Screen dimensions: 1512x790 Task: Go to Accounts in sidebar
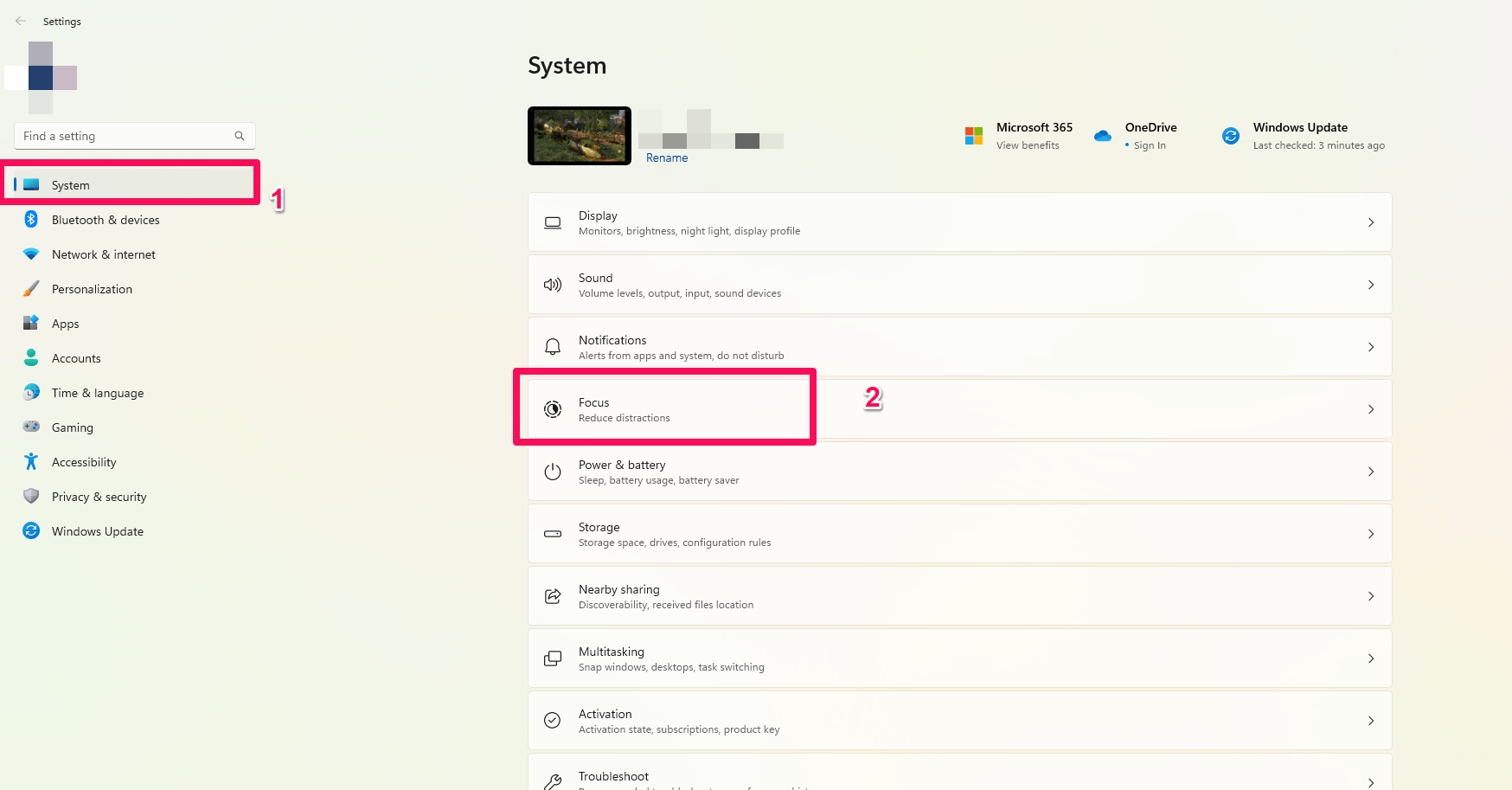coord(76,358)
